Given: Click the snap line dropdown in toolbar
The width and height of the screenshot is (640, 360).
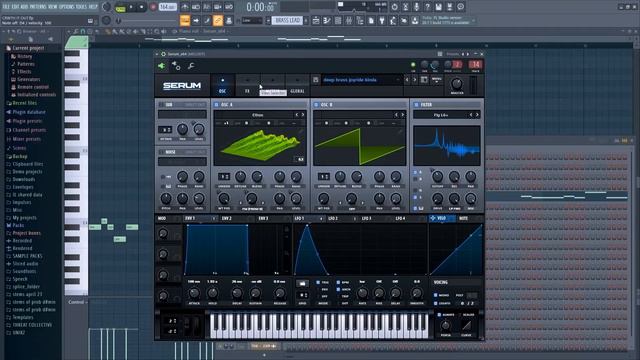Looking at the screenshot, I should 252,20.
